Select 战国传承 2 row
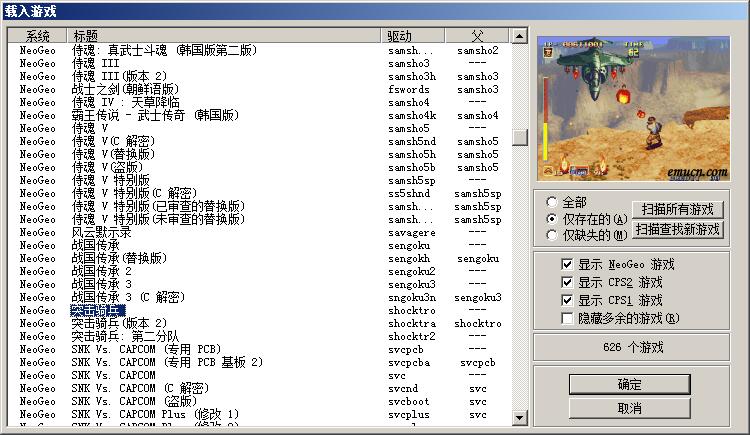This screenshot has width=750, height=435. [x=259, y=271]
